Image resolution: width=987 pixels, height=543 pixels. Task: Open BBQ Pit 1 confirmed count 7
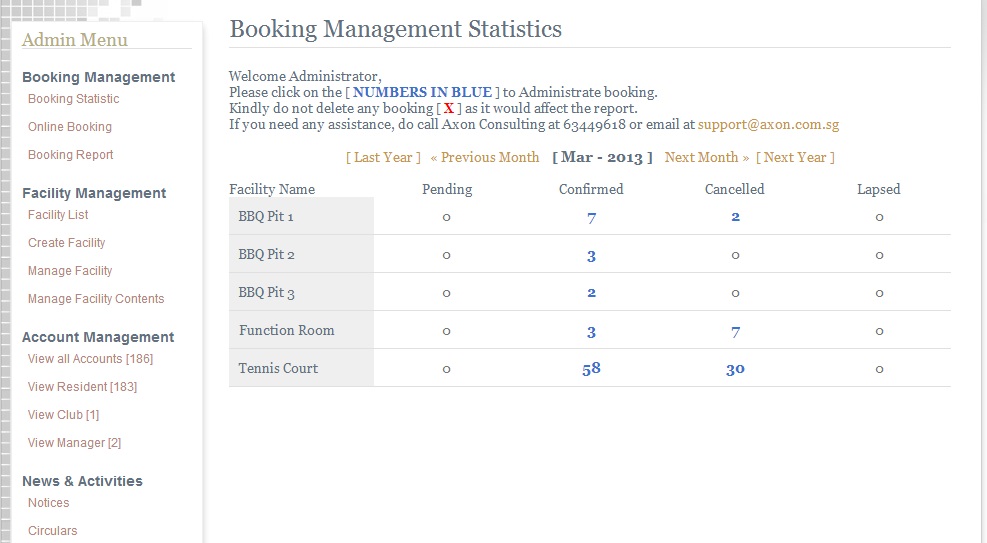pos(591,218)
